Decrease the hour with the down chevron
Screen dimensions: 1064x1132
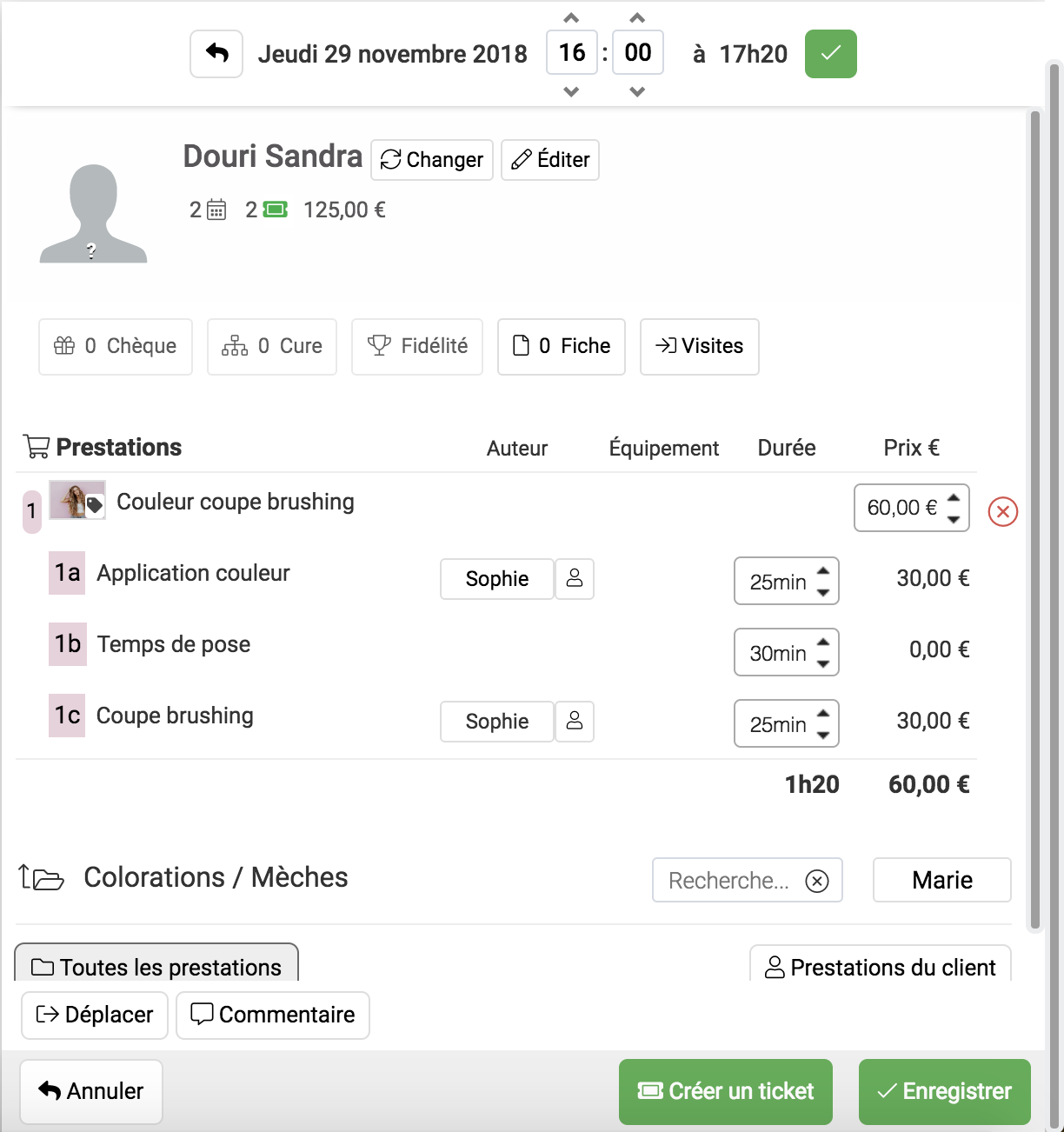pos(571,91)
